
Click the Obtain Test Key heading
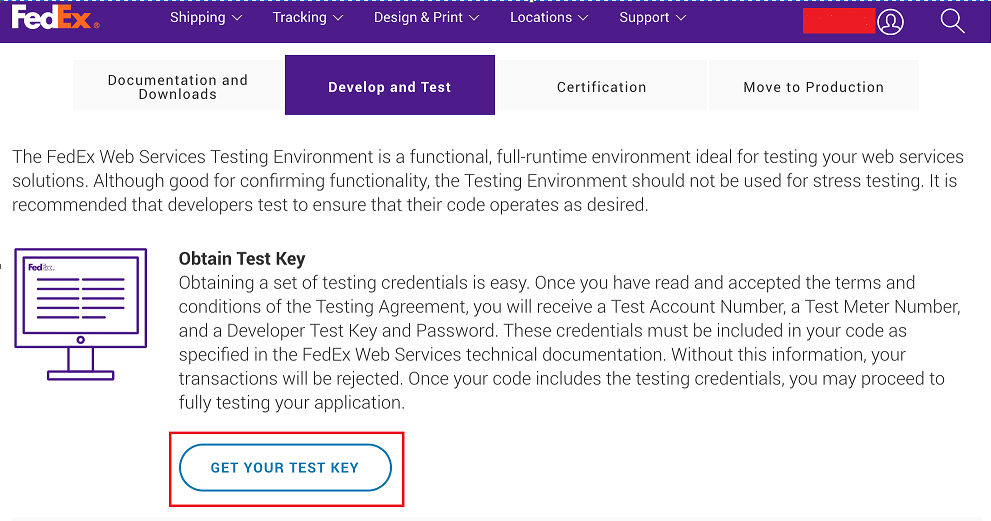[242, 259]
